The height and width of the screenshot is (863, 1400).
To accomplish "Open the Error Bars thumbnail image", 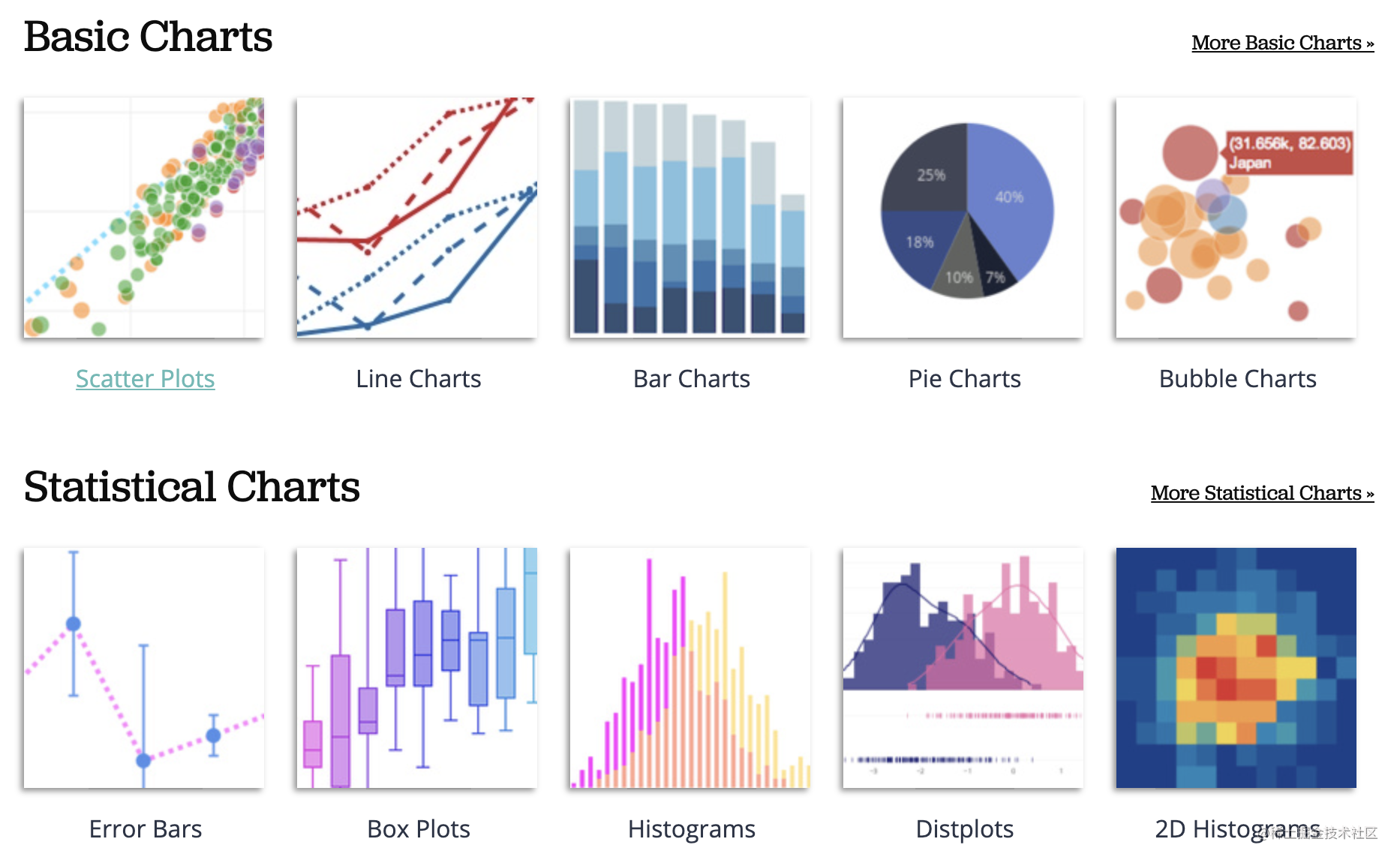I will [x=144, y=668].
